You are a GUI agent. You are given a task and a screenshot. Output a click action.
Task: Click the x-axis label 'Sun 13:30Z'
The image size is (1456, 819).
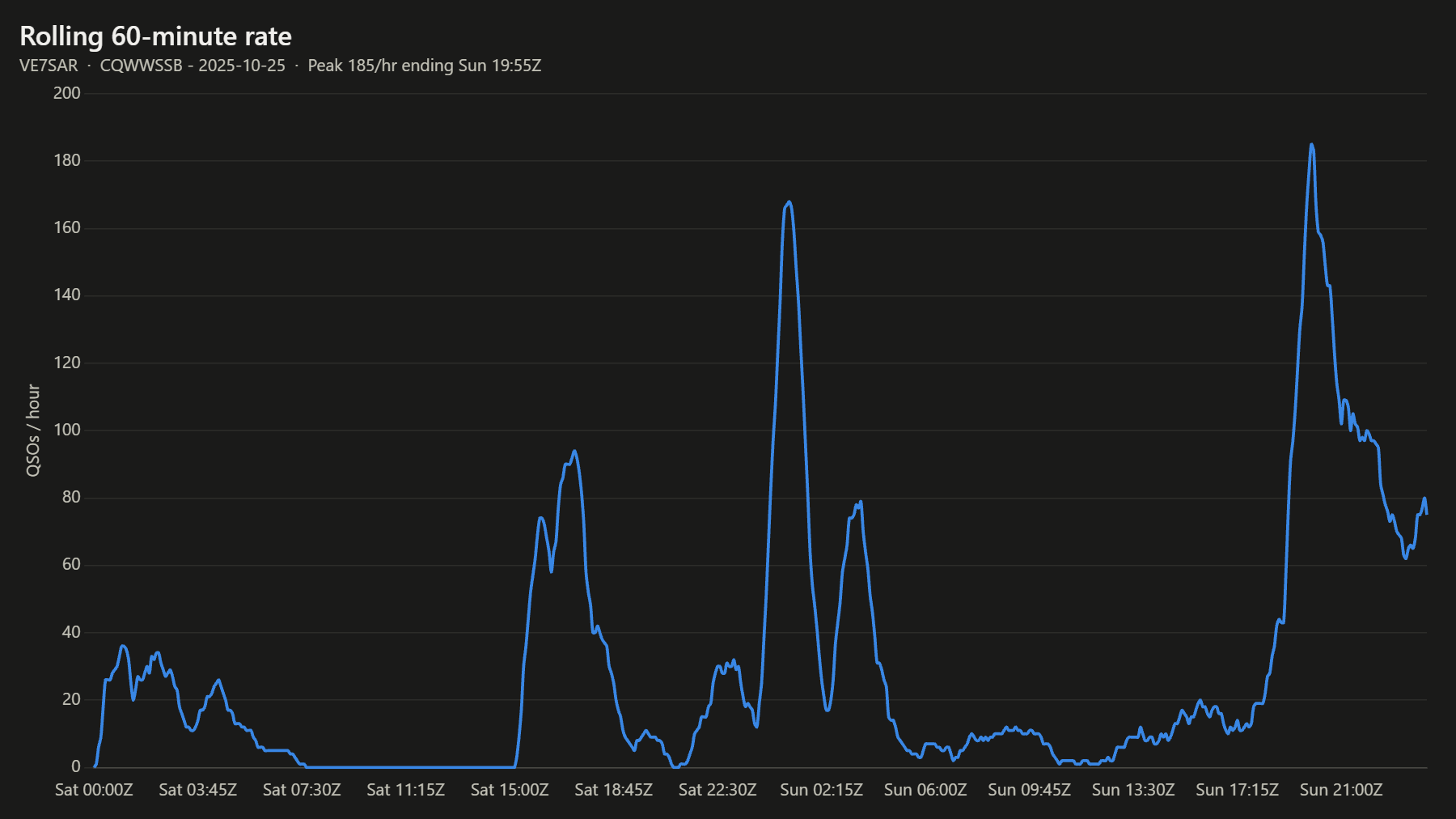1133,790
